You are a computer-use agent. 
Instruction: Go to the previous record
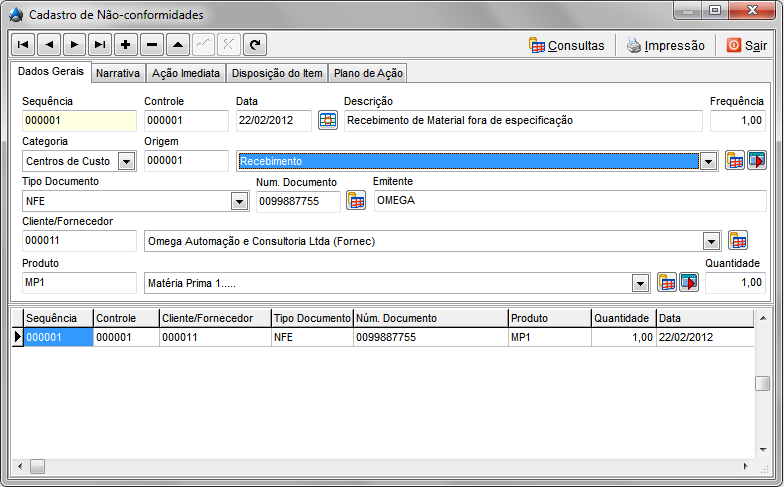tap(49, 45)
